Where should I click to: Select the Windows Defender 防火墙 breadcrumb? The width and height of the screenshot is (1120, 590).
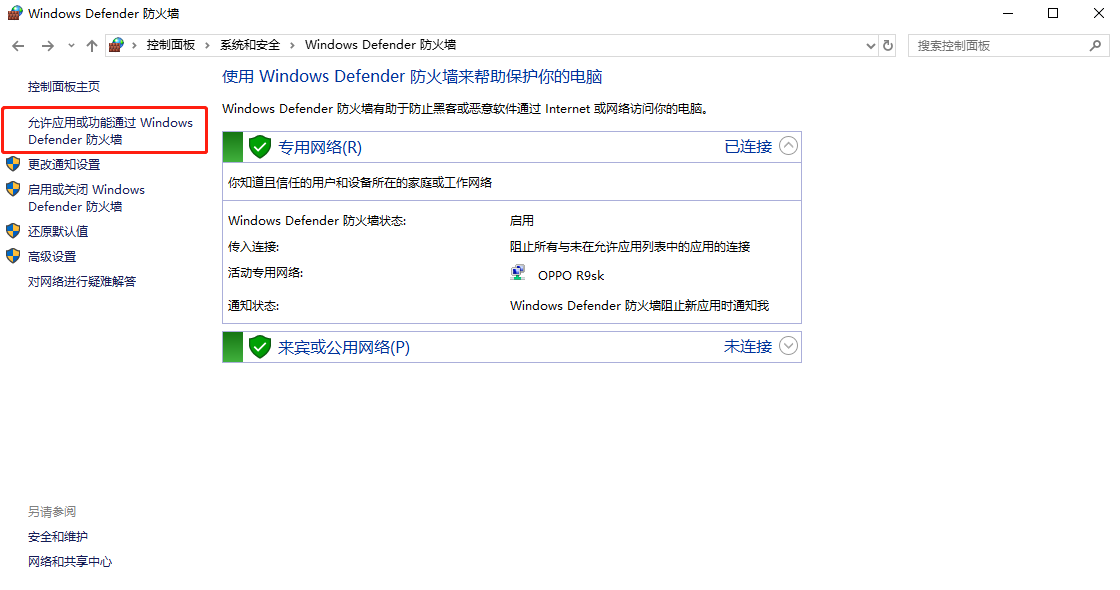pyautogui.click(x=380, y=45)
